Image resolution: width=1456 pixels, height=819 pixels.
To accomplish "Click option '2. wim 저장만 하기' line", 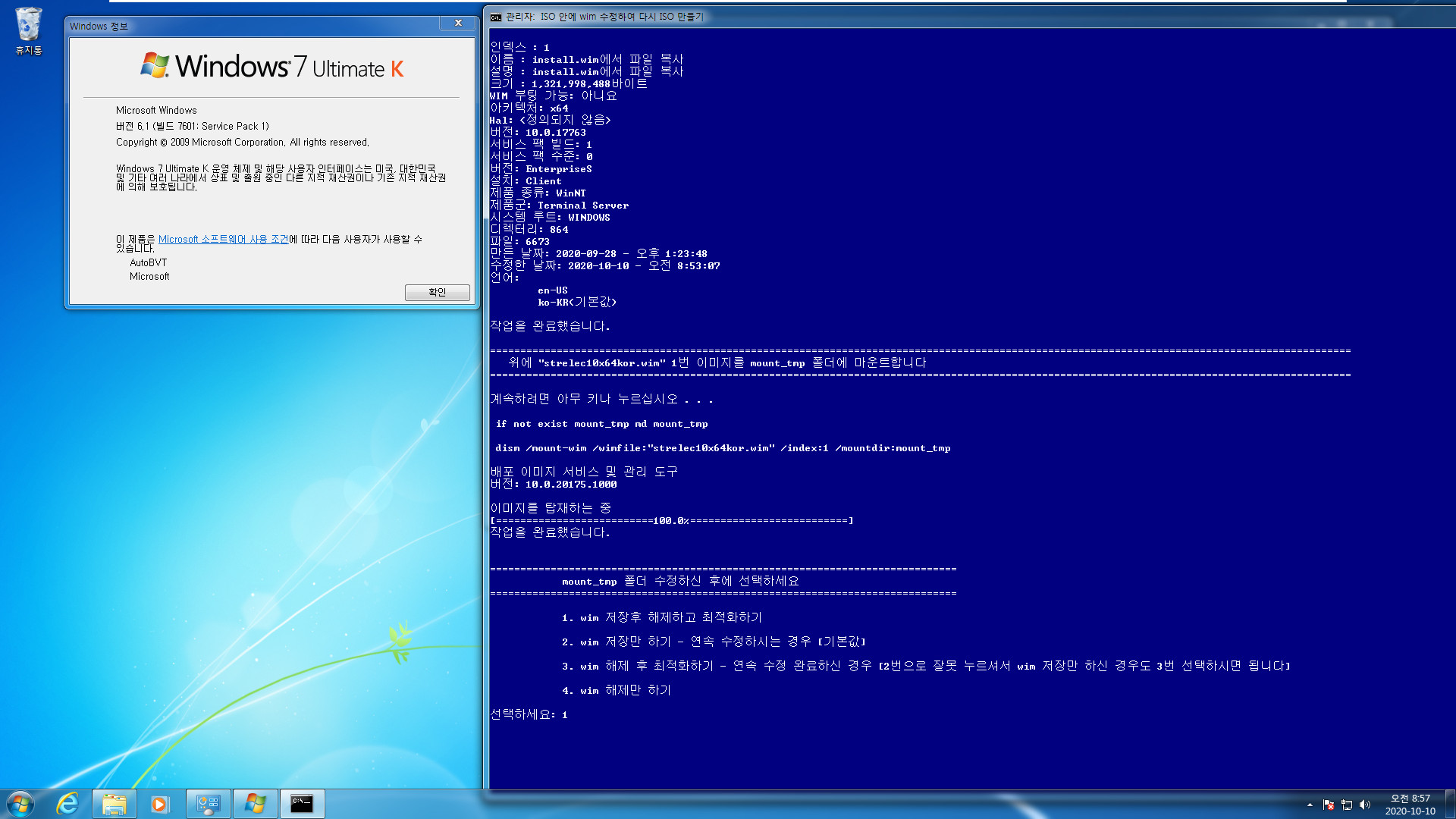I will tap(714, 642).
